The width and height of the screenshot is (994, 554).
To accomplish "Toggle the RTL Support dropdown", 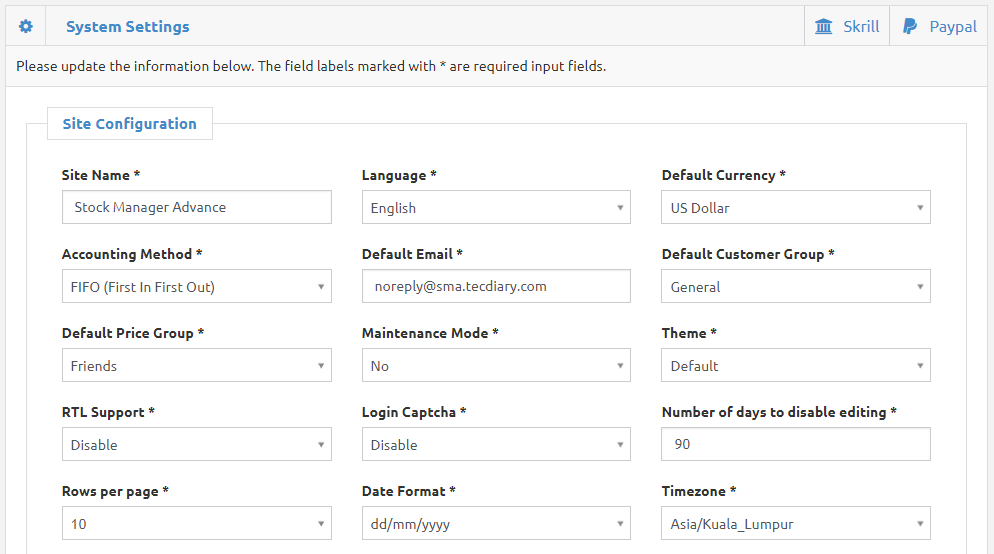I will (197, 444).
